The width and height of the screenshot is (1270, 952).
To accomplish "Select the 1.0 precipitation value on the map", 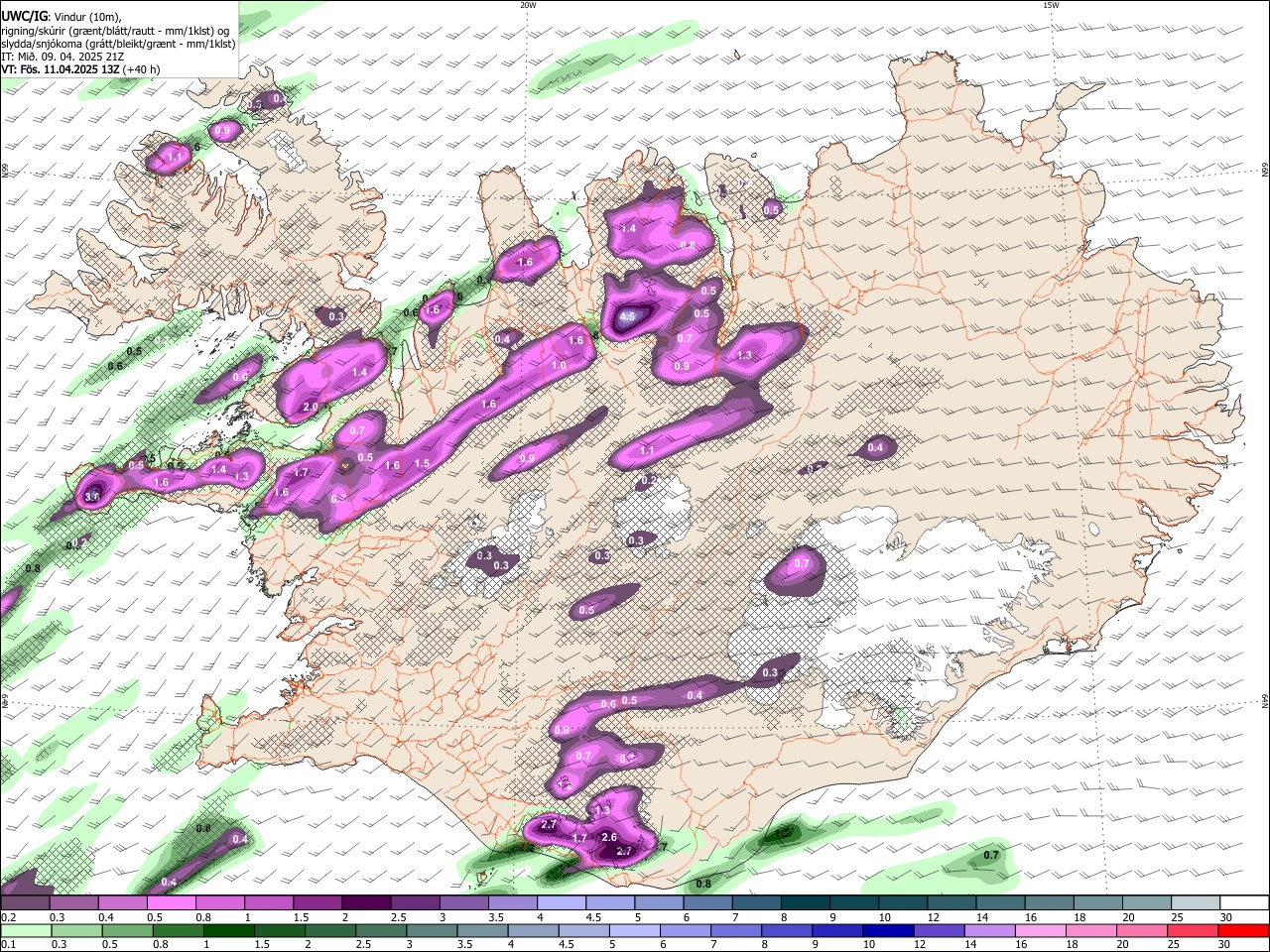I will pyautogui.click(x=559, y=366).
